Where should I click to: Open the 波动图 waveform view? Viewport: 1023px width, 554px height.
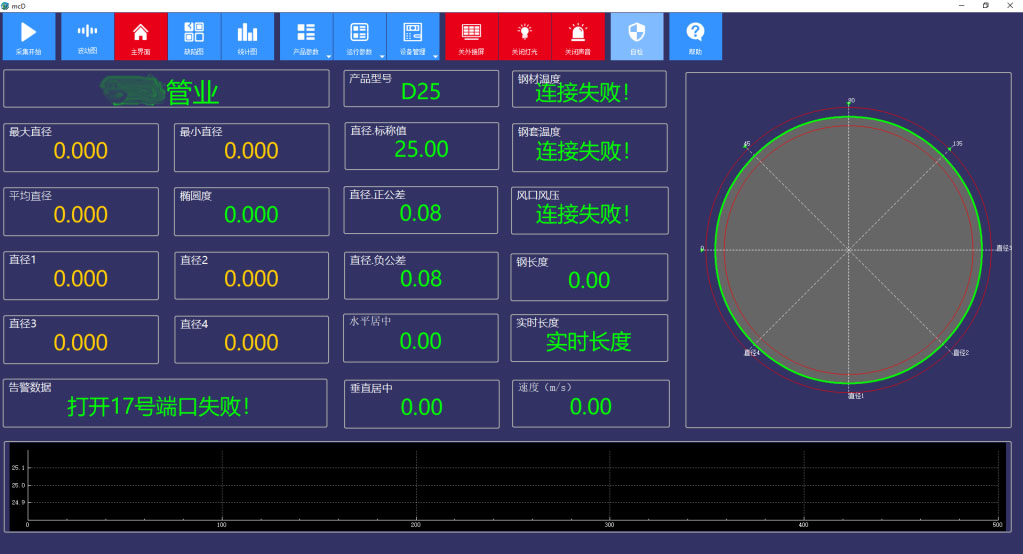88,36
